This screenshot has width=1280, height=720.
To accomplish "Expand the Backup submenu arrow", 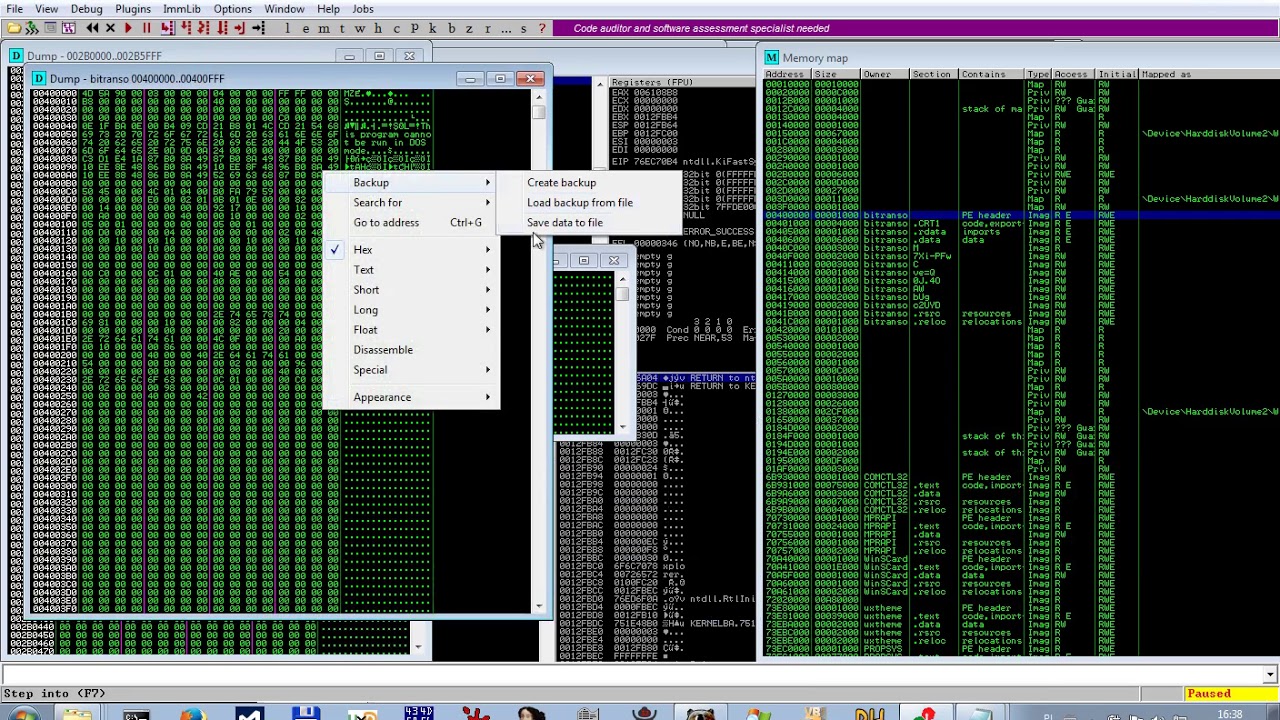I will pos(488,183).
